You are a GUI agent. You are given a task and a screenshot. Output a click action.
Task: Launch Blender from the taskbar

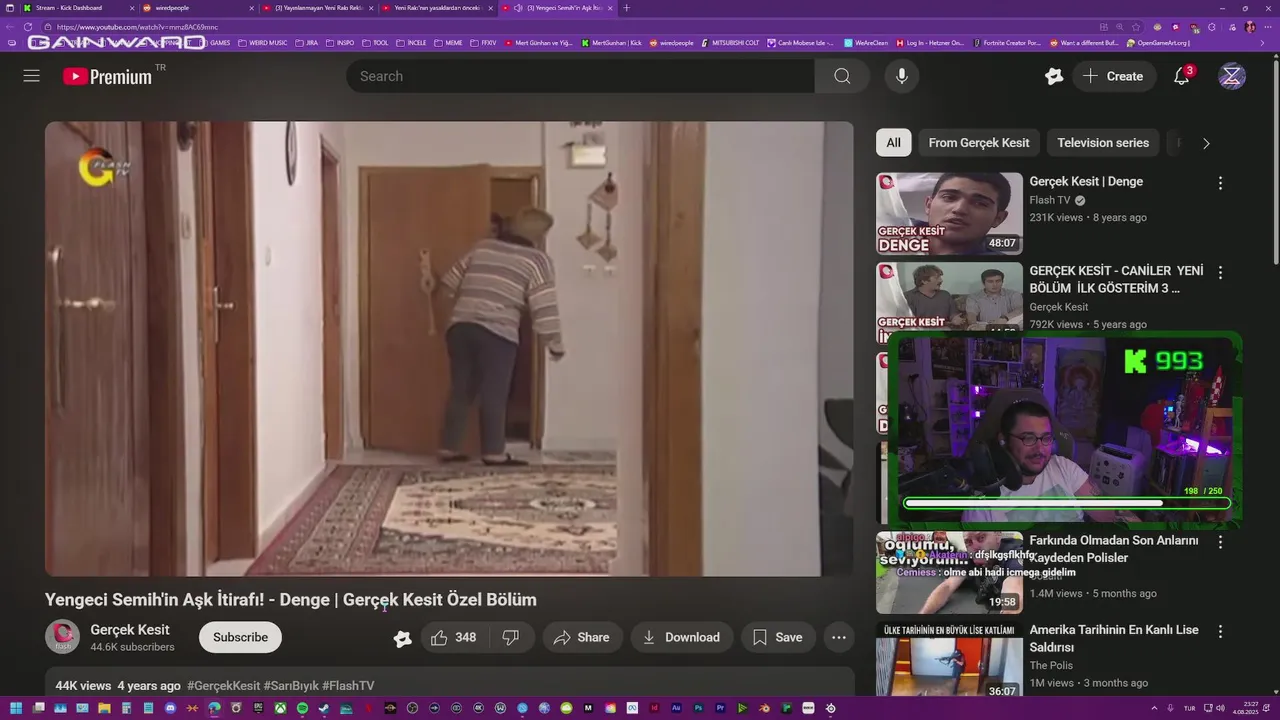click(764, 709)
